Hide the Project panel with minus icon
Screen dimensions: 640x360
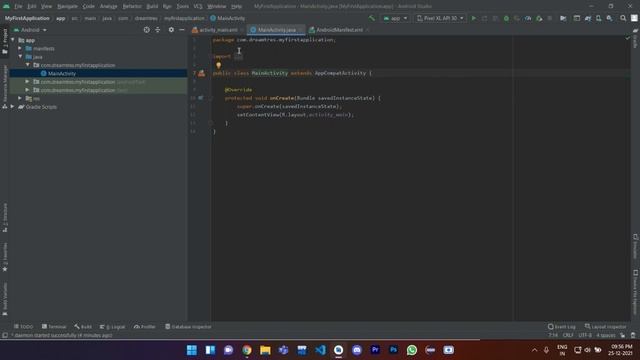(182, 30)
